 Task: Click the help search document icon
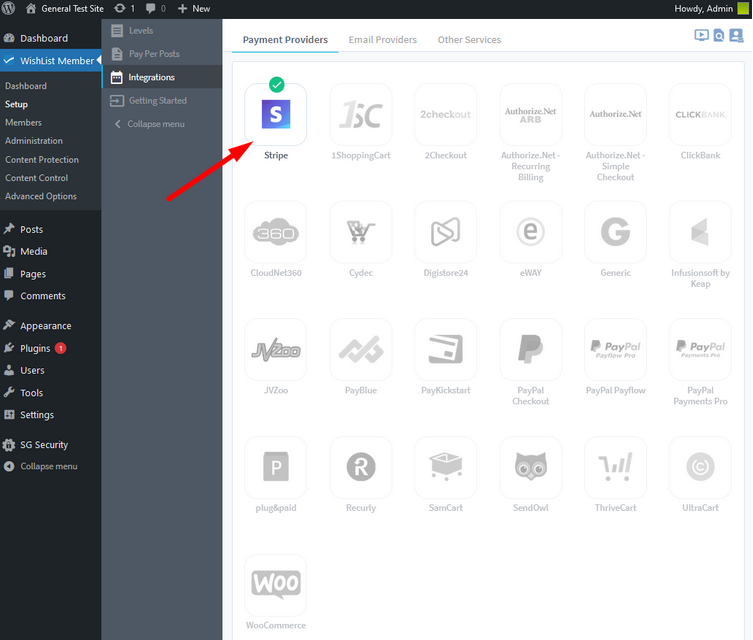click(718, 35)
